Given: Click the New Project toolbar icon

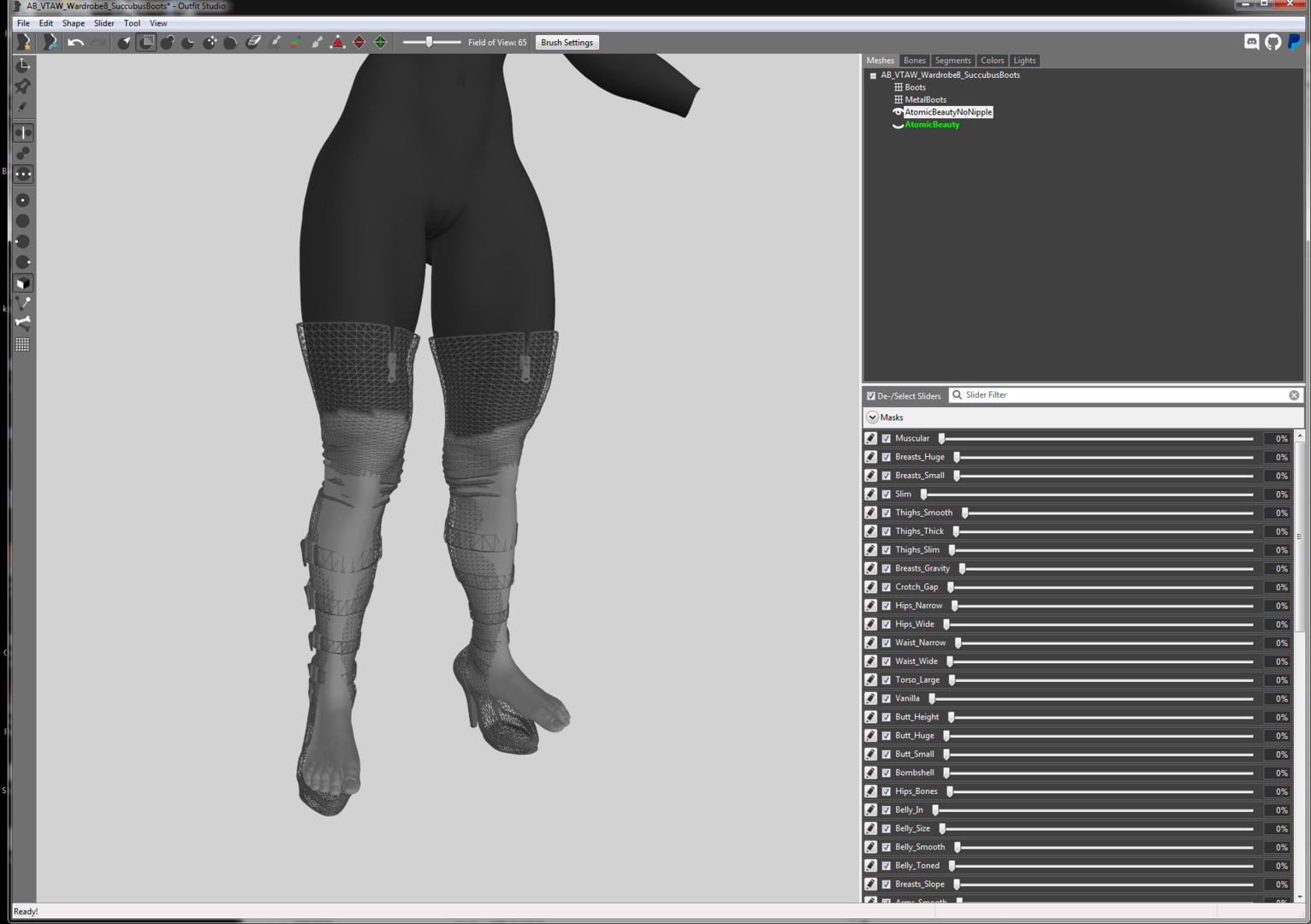Looking at the screenshot, I should (x=24, y=42).
